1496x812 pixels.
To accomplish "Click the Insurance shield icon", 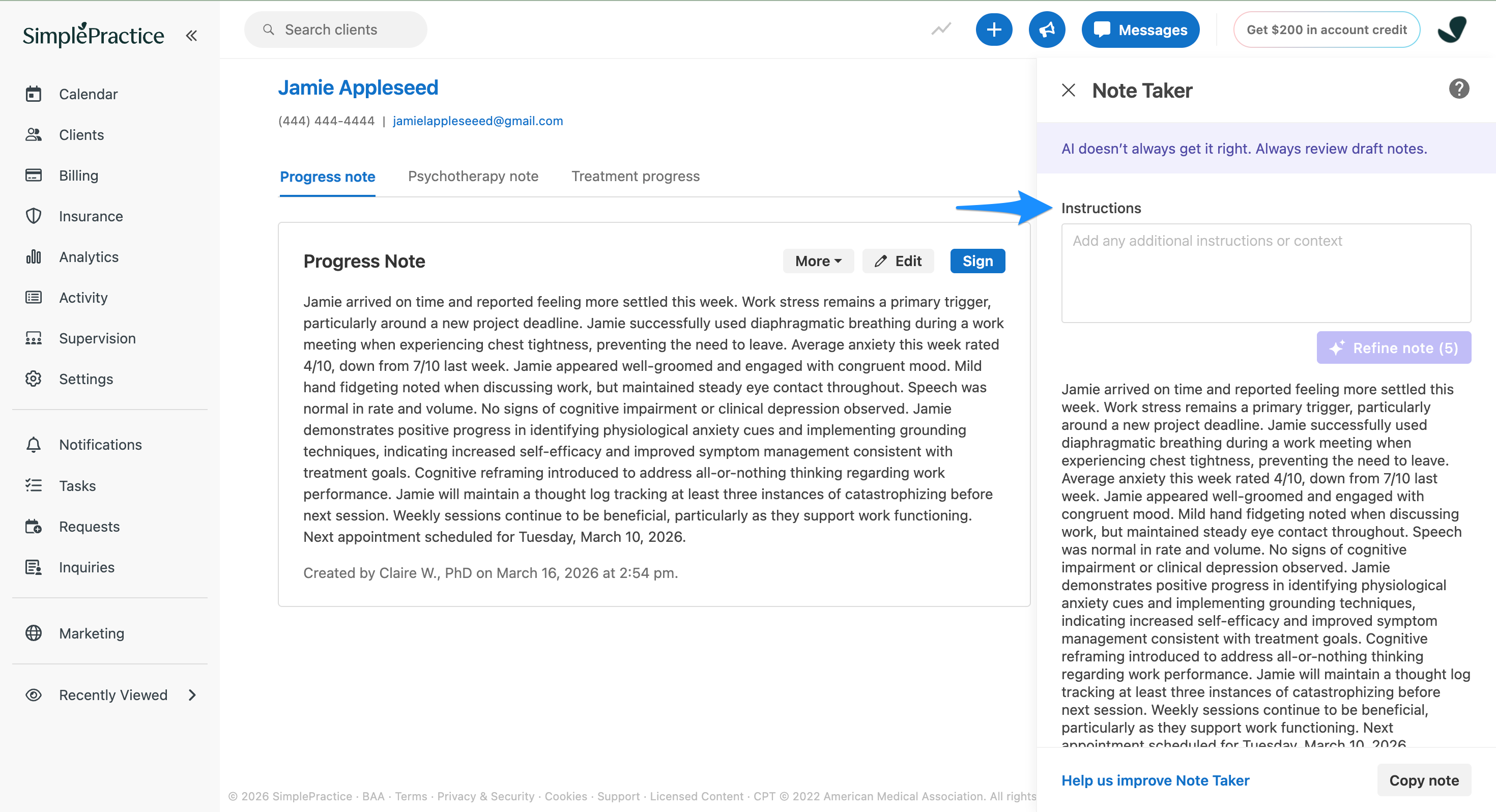I will click(x=34, y=216).
